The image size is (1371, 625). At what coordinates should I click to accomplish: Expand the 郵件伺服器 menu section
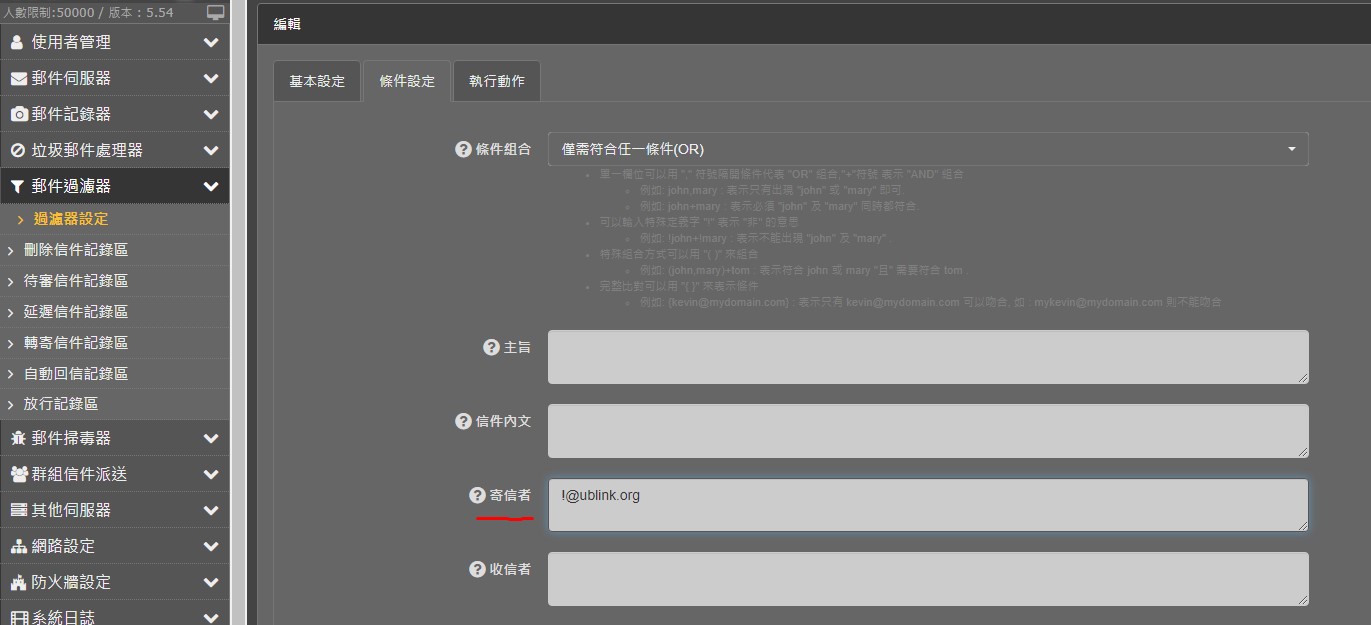[114, 78]
